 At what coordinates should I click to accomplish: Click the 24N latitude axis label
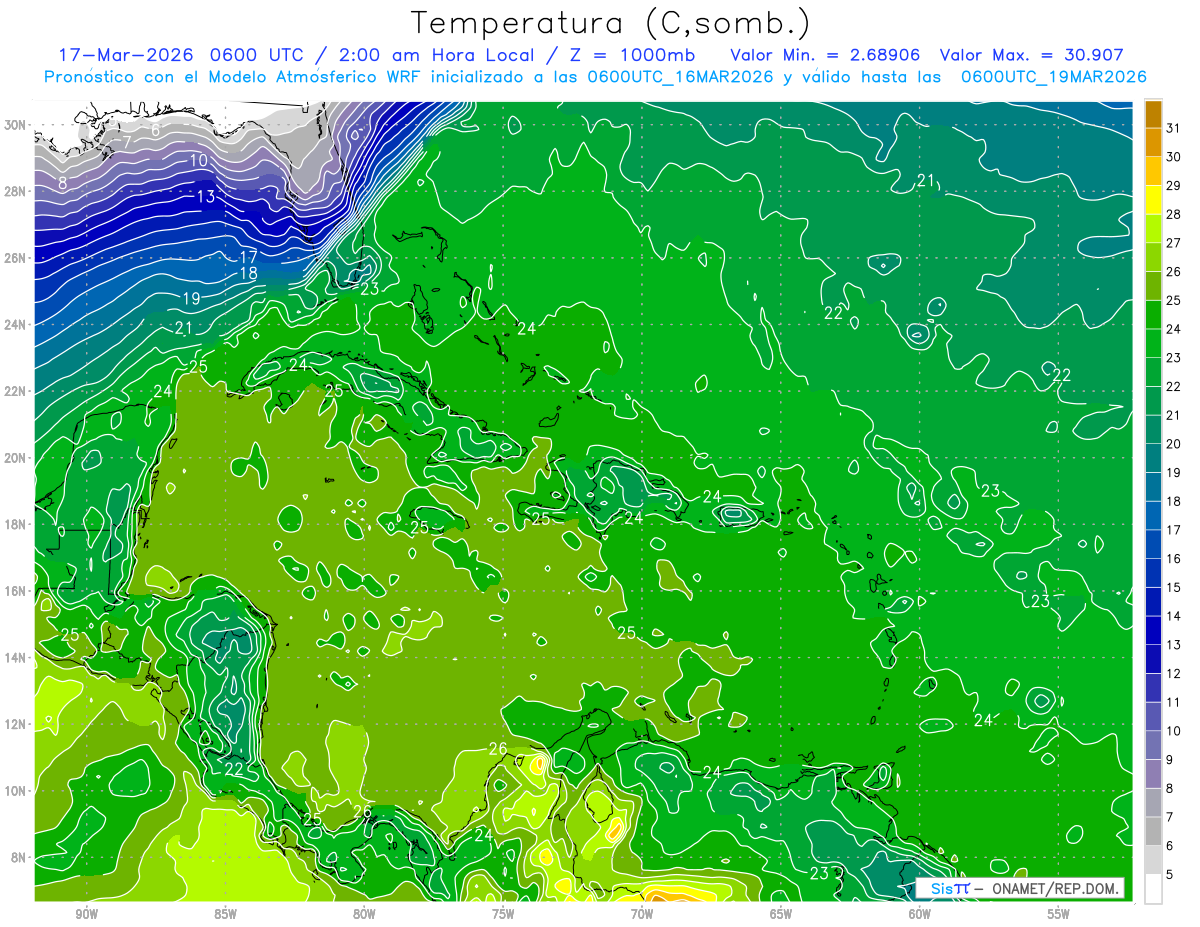click(16, 325)
